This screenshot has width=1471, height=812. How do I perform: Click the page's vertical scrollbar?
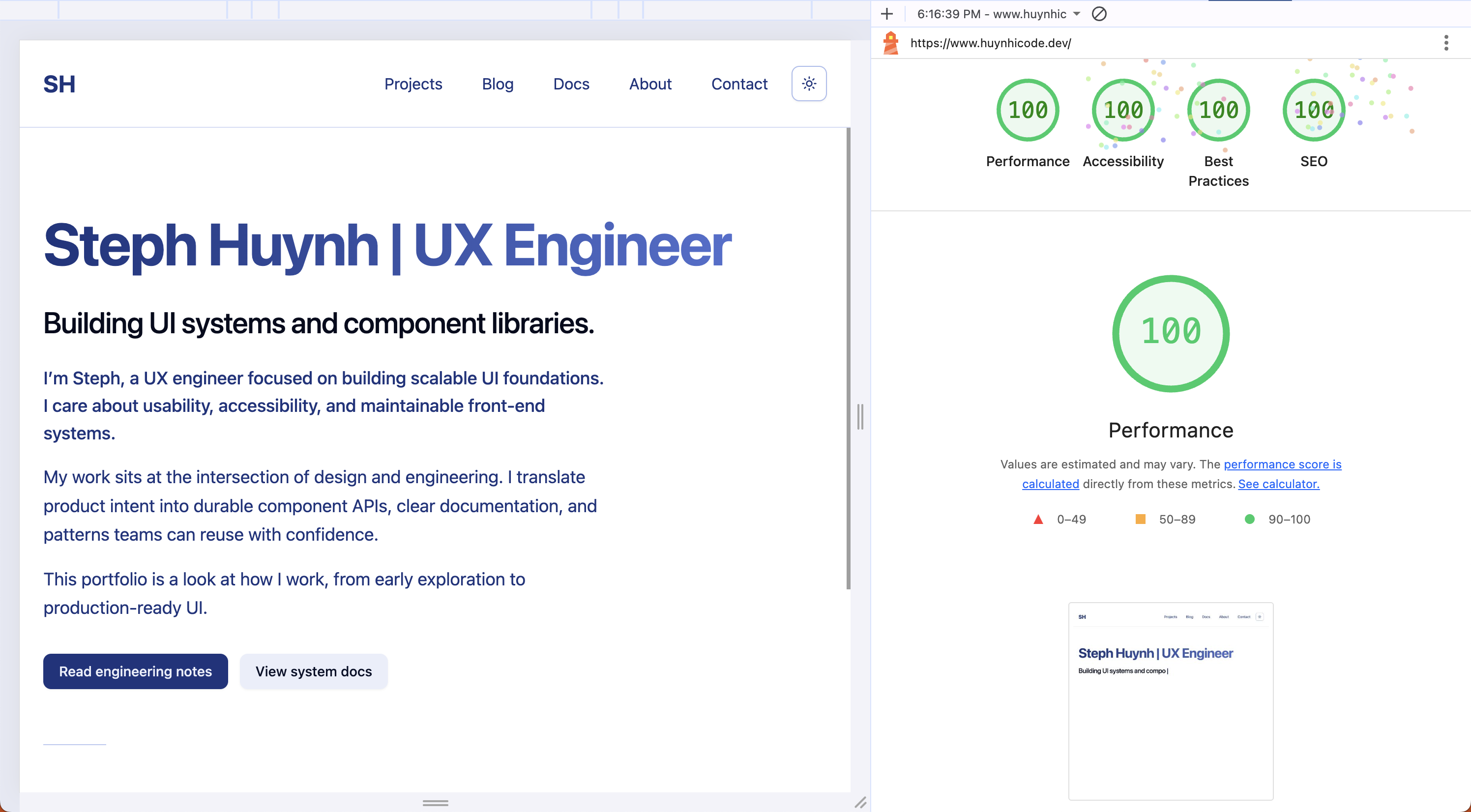[x=848, y=358]
